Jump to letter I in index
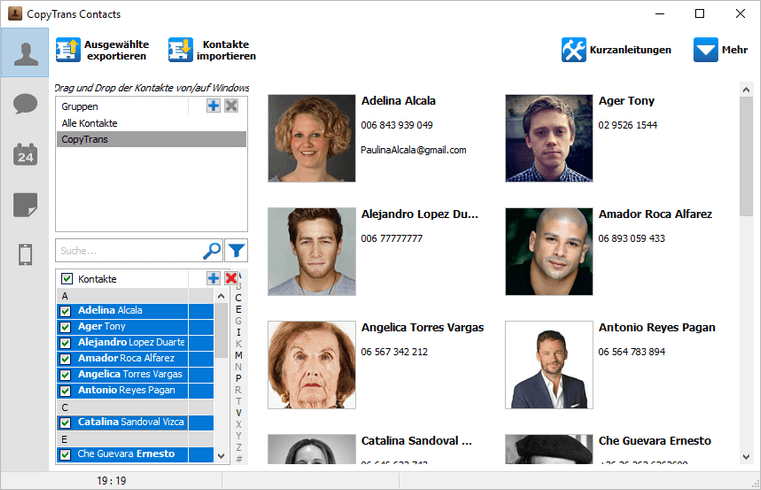Viewport: 761px width, 490px height. [x=238, y=332]
